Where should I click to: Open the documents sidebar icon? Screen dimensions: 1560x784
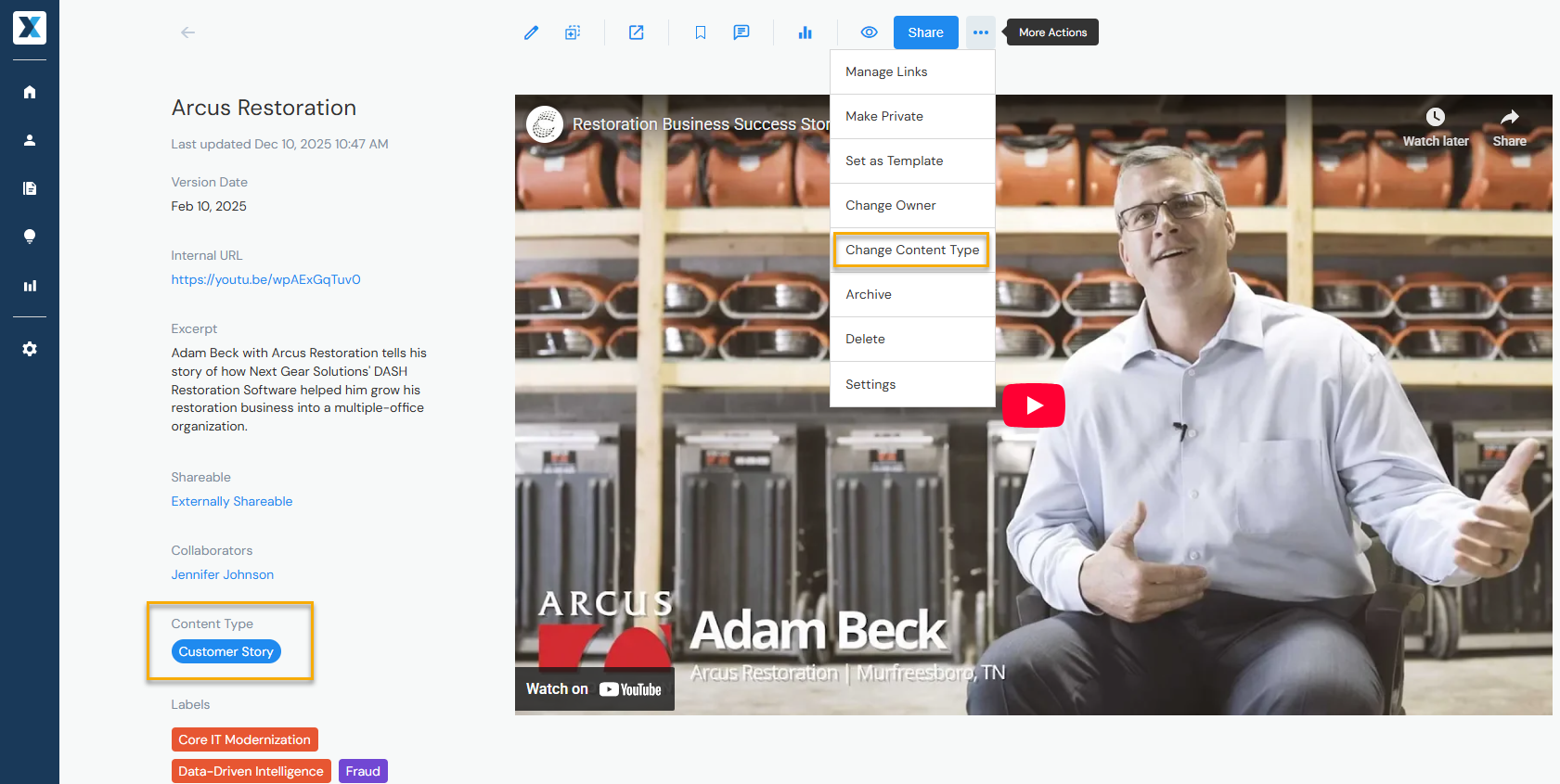tap(30, 188)
